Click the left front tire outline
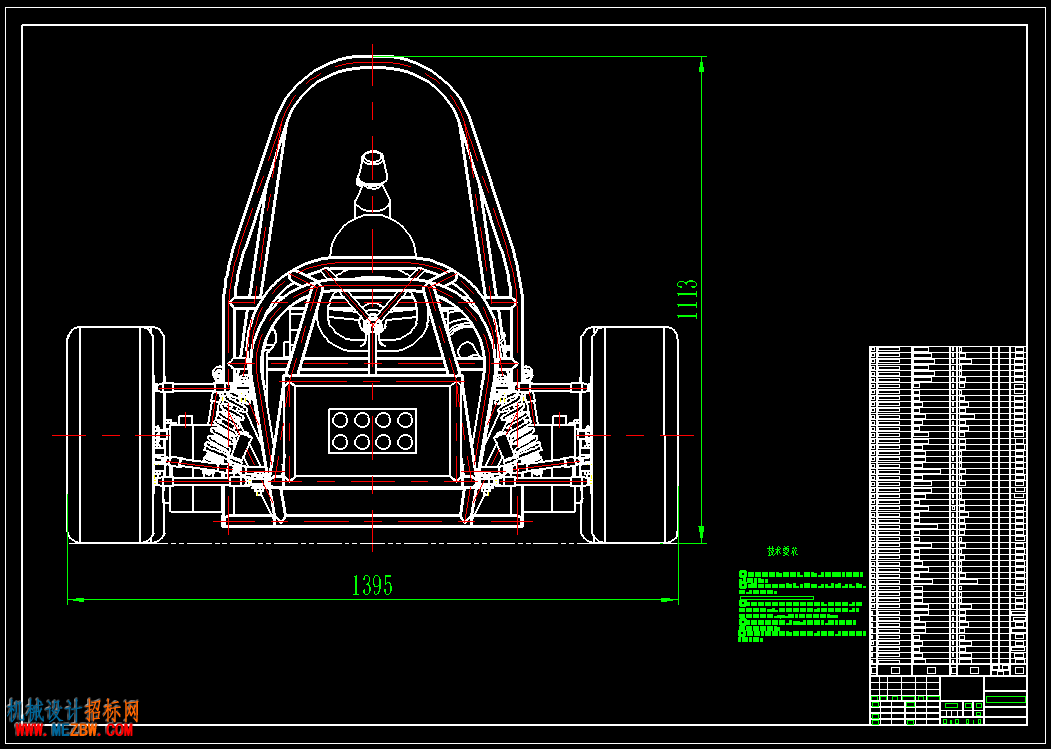This screenshot has height=749, width=1051. point(115,435)
